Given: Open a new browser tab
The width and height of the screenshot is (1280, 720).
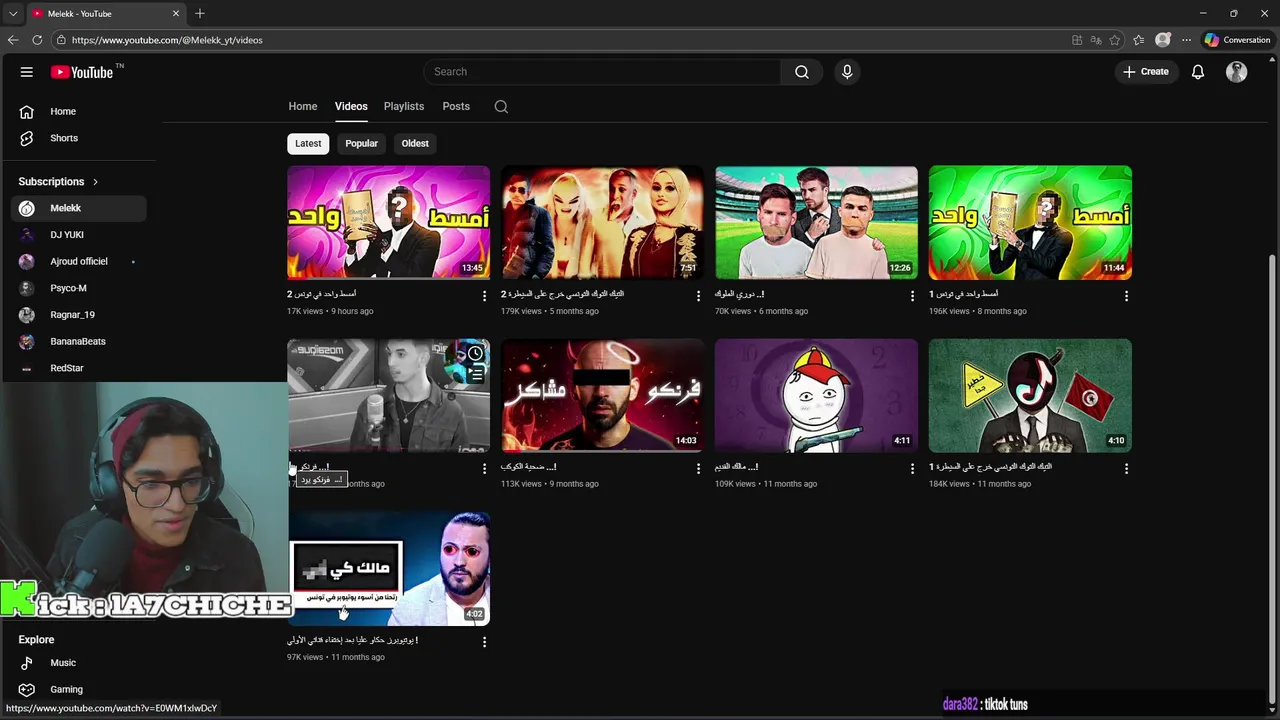Looking at the screenshot, I should pos(200,14).
